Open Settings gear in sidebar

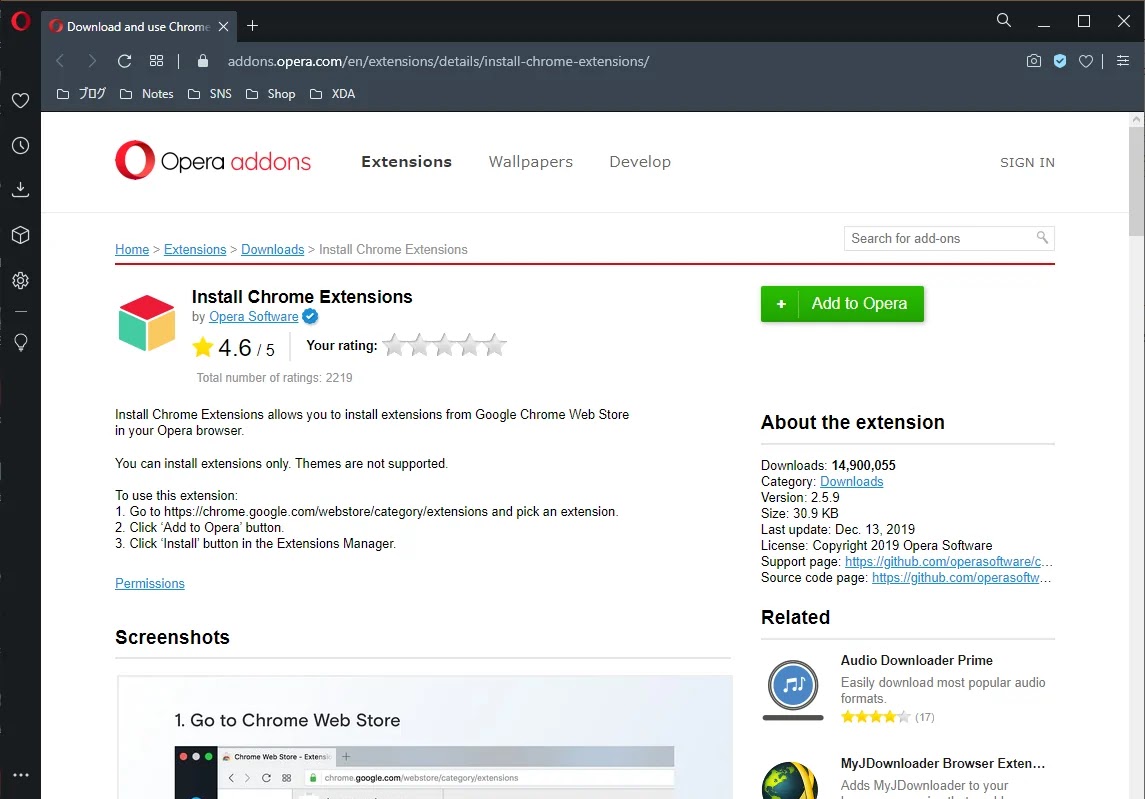(x=20, y=280)
